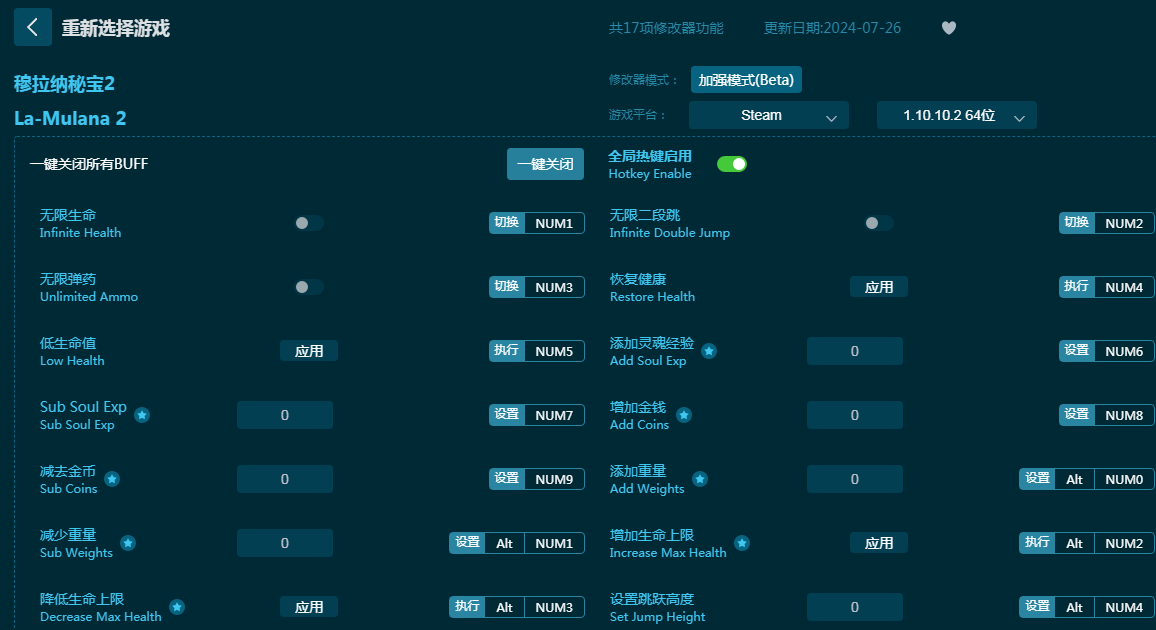Click 更新日期:2024-07-26 text

coord(832,28)
